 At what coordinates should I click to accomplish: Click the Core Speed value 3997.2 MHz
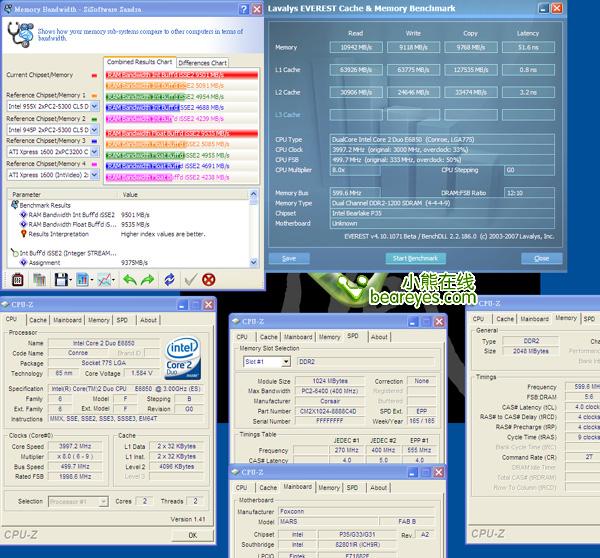pyautogui.click(x=75, y=446)
